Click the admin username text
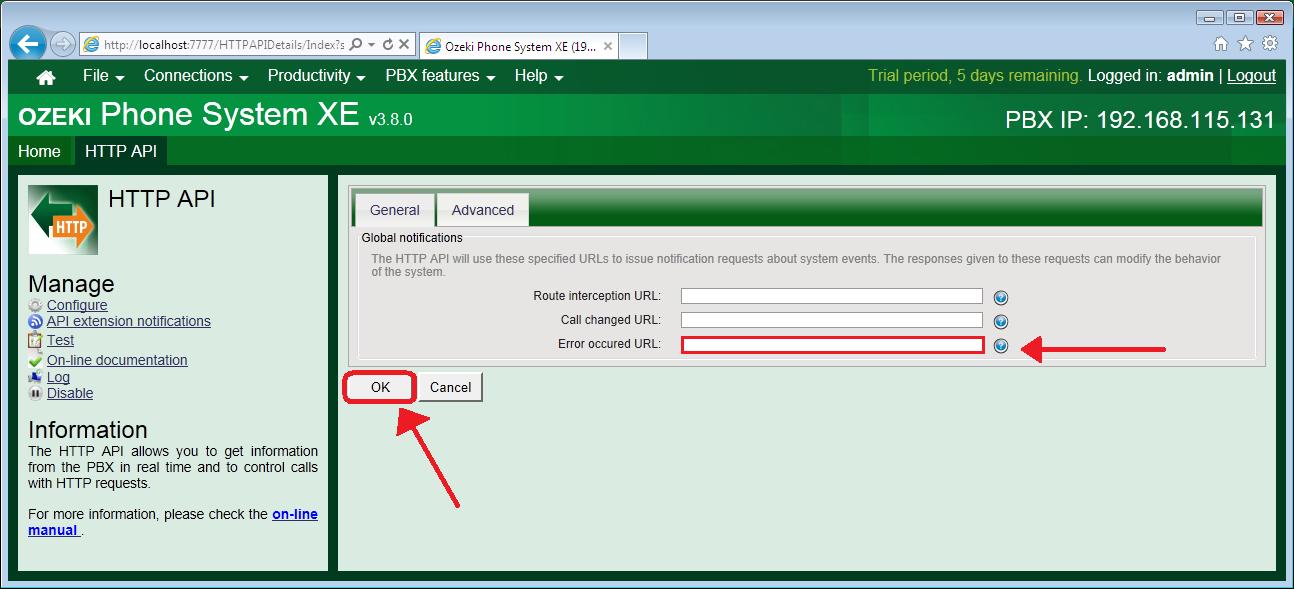The width and height of the screenshot is (1294, 589). [1190, 76]
